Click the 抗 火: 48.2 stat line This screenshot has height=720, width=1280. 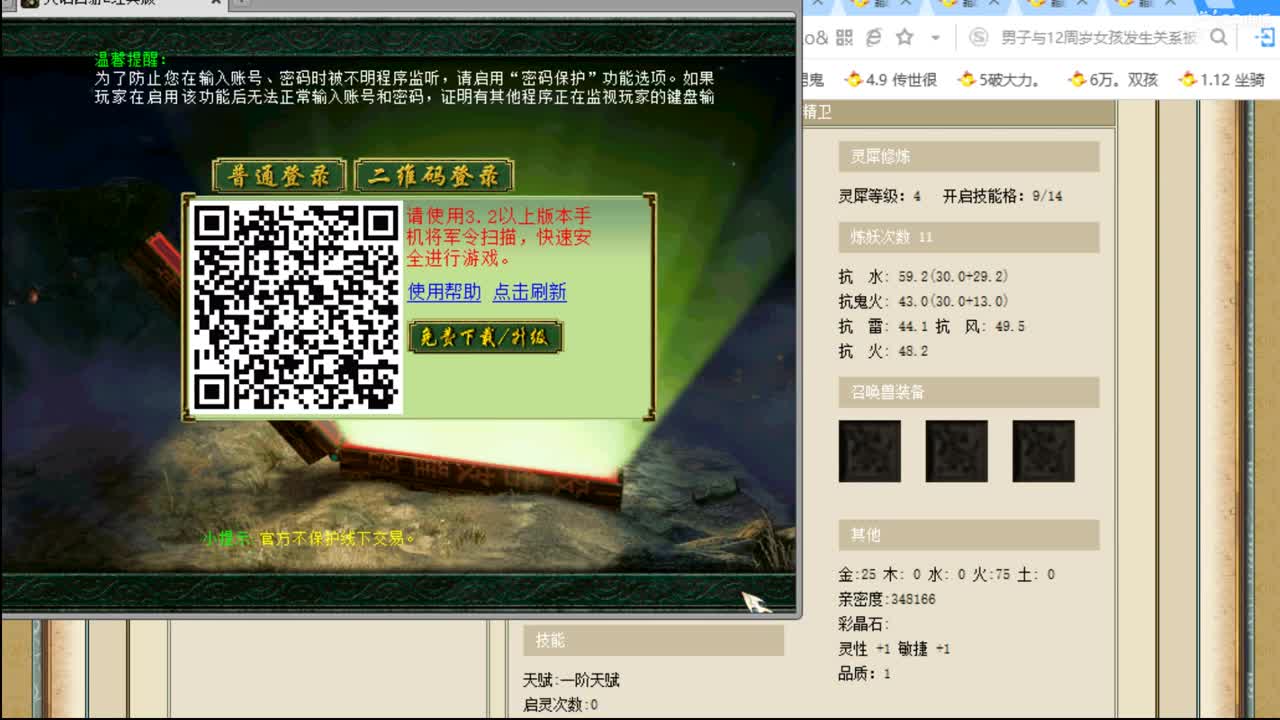point(883,351)
